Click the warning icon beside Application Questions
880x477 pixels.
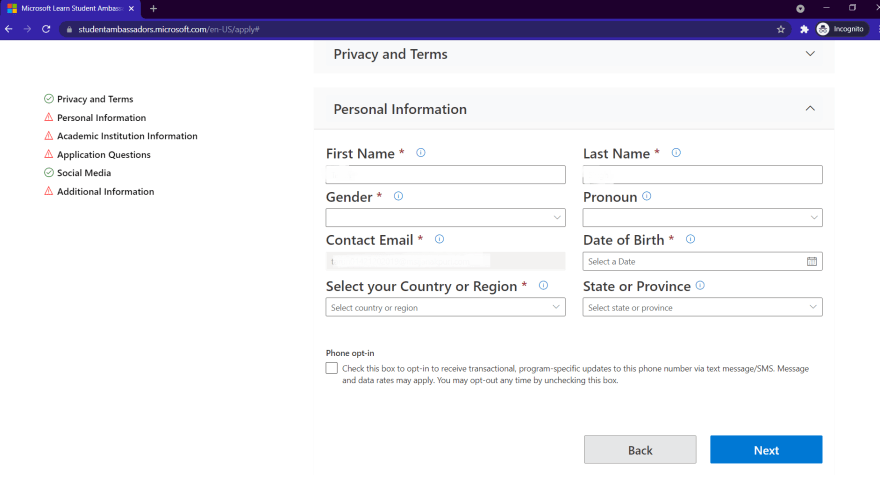pyautogui.click(x=49, y=154)
